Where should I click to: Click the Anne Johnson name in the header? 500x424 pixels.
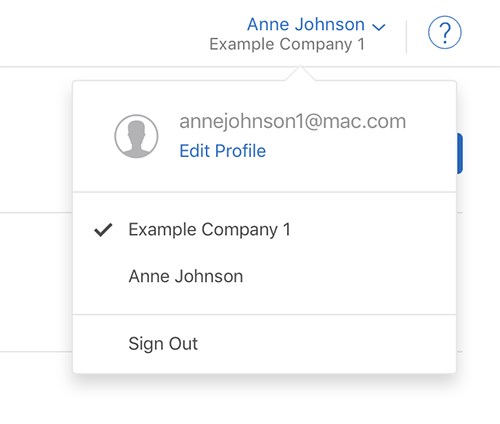(306, 24)
